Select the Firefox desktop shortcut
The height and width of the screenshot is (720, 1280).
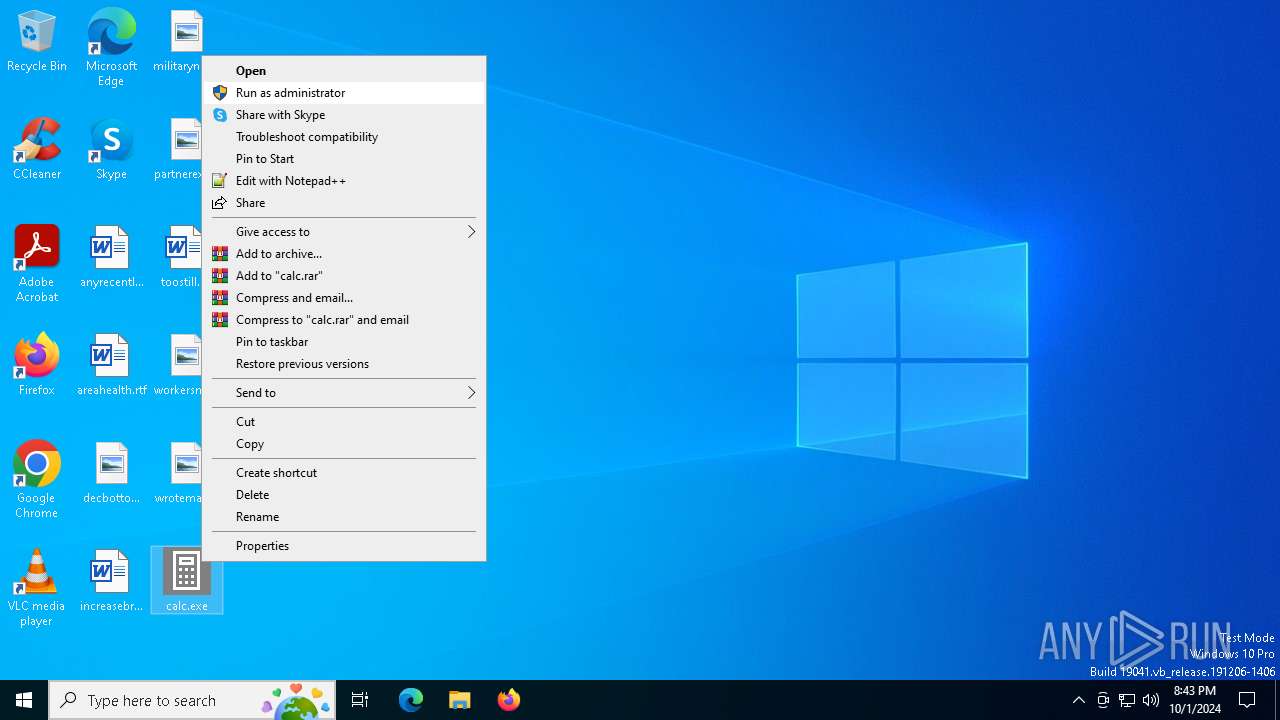[x=37, y=365]
